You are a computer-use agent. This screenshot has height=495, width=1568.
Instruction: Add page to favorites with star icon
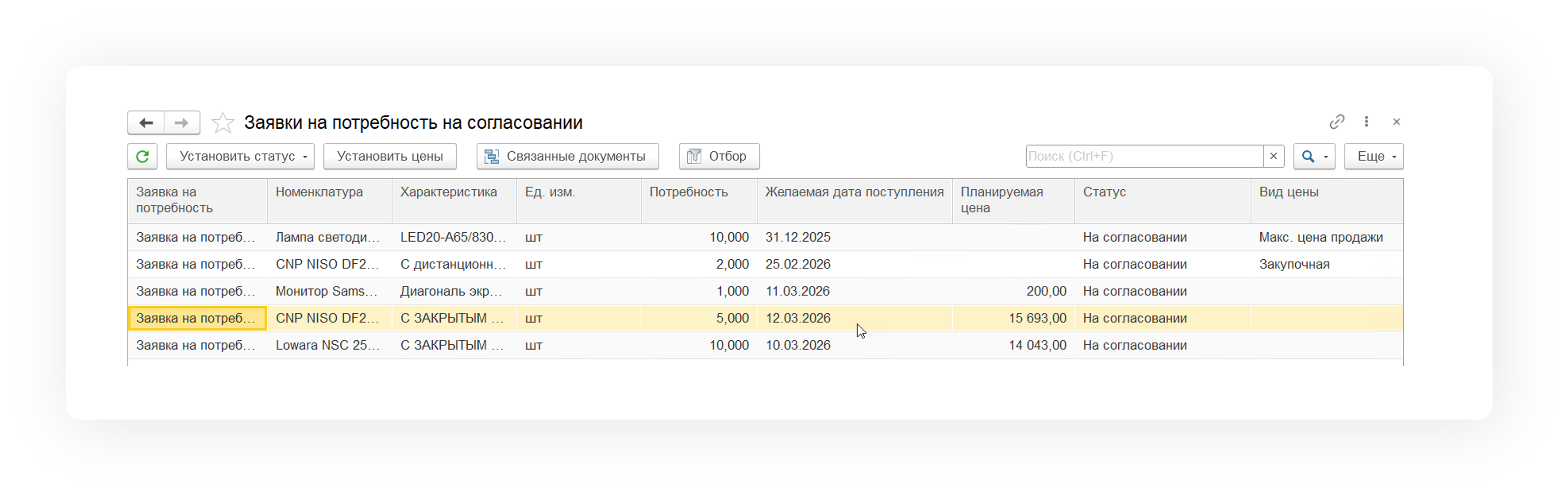point(223,123)
